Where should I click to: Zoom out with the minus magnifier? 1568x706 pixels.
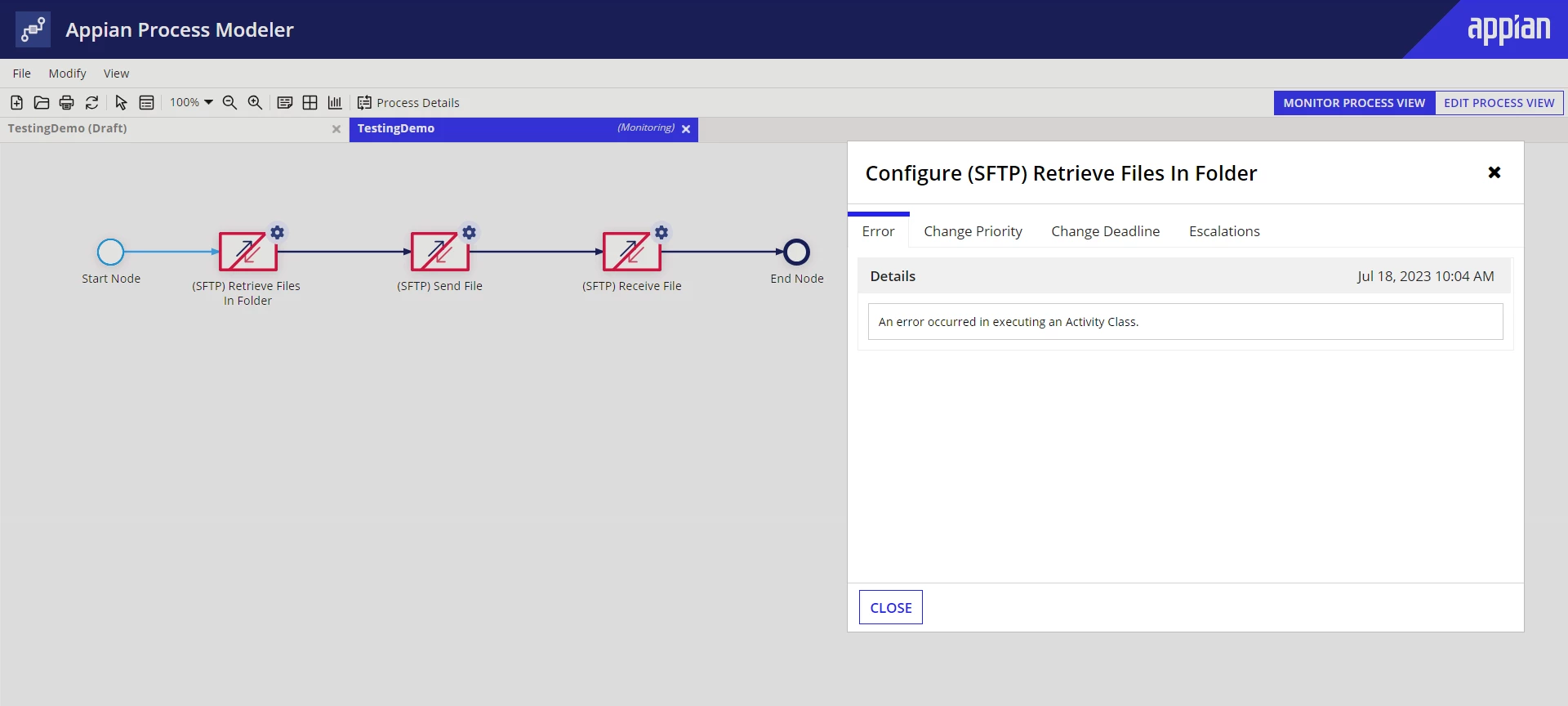230,102
